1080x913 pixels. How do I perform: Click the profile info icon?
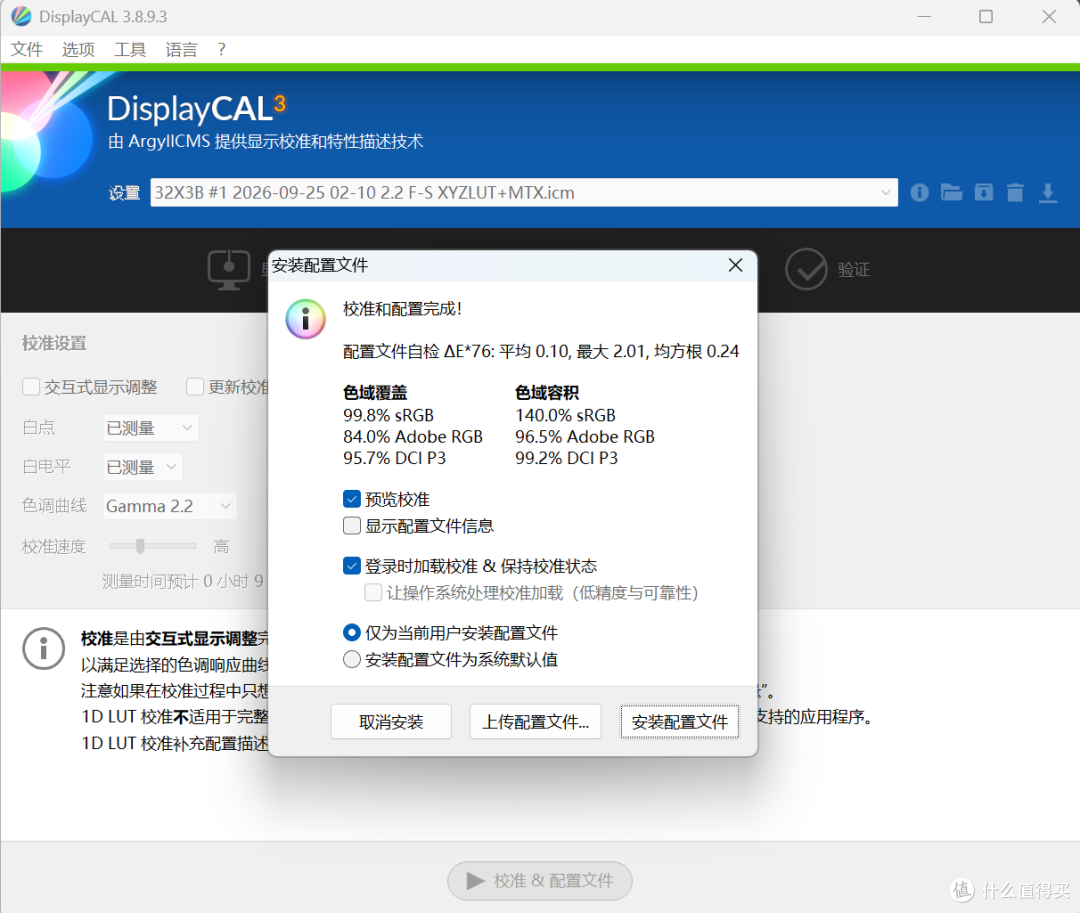(x=919, y=192)
